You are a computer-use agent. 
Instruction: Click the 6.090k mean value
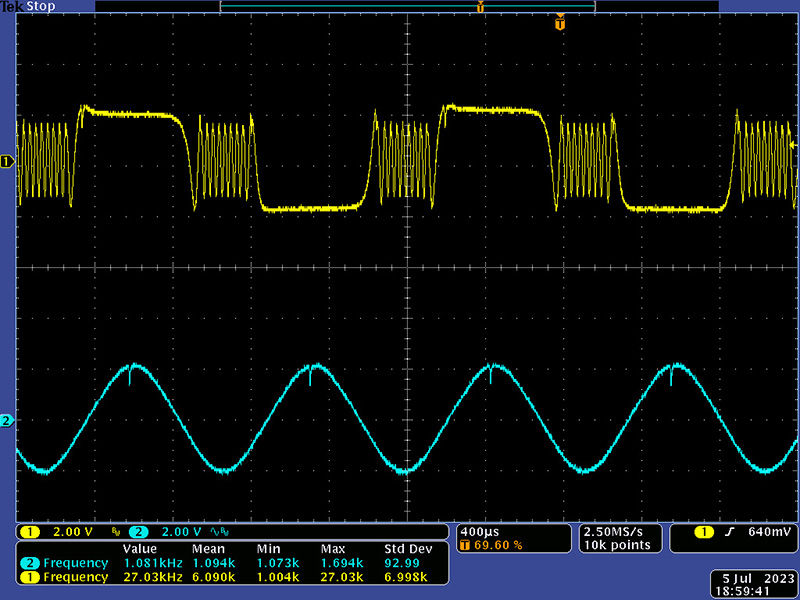tap(214, 577)
